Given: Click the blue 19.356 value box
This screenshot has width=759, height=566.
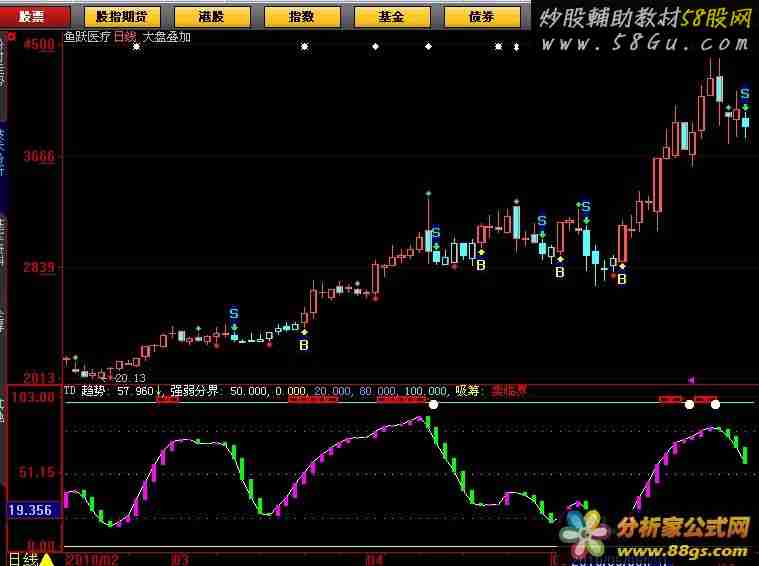Looking at the screenshot, I should pyautogui.click(x=30, y=510).
